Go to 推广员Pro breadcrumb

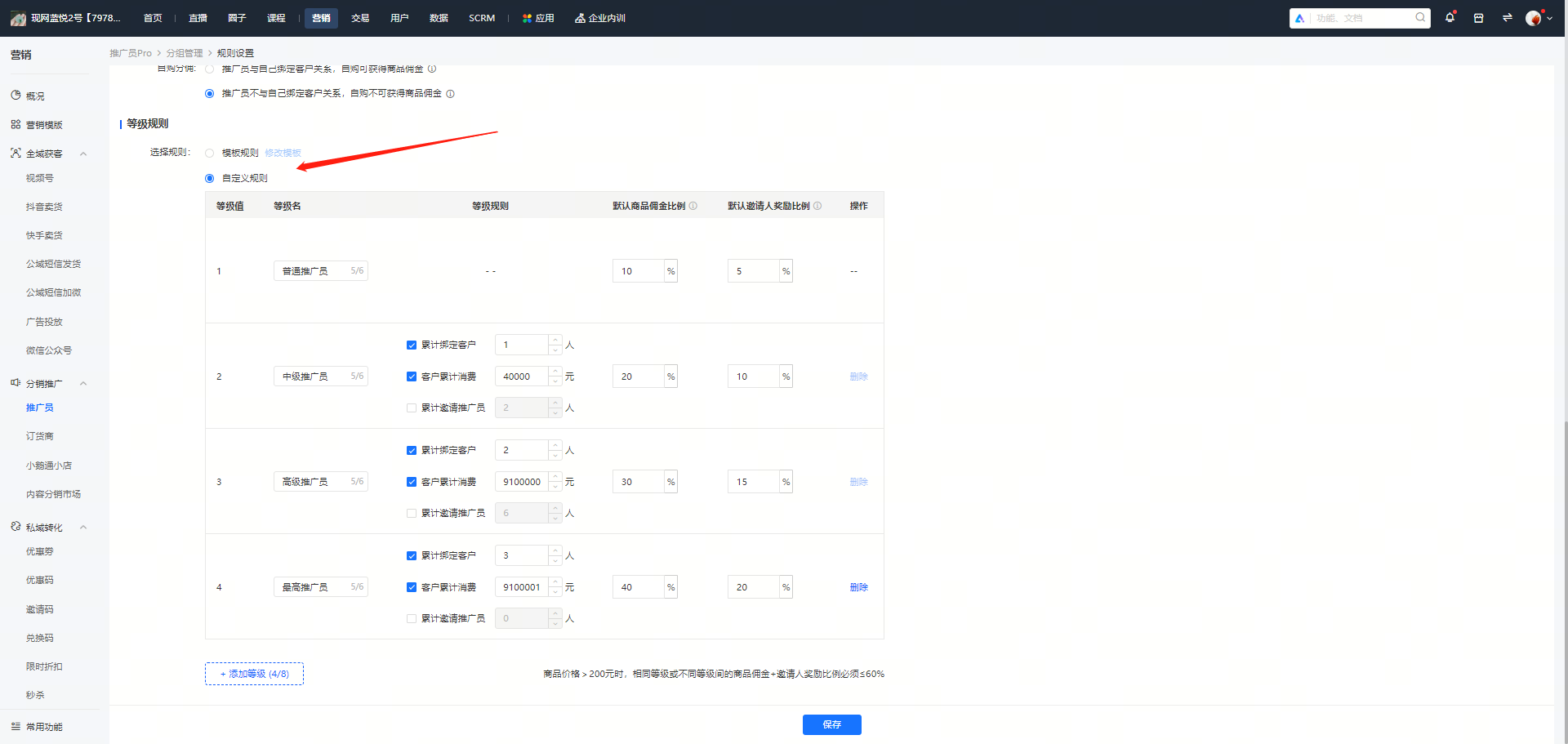(131, 53)
